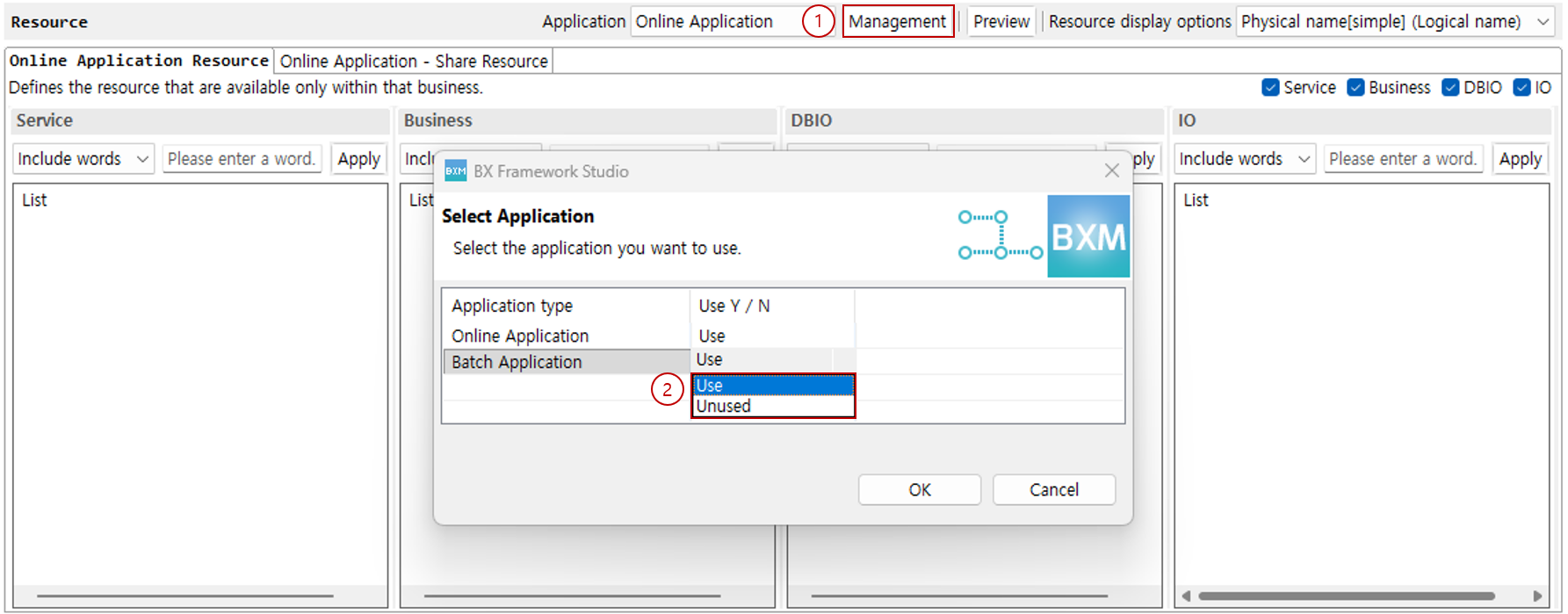The width and height of the screenshot is (1568, 614).
Task: Click the Service word filter input field
Action: [242, 159]
